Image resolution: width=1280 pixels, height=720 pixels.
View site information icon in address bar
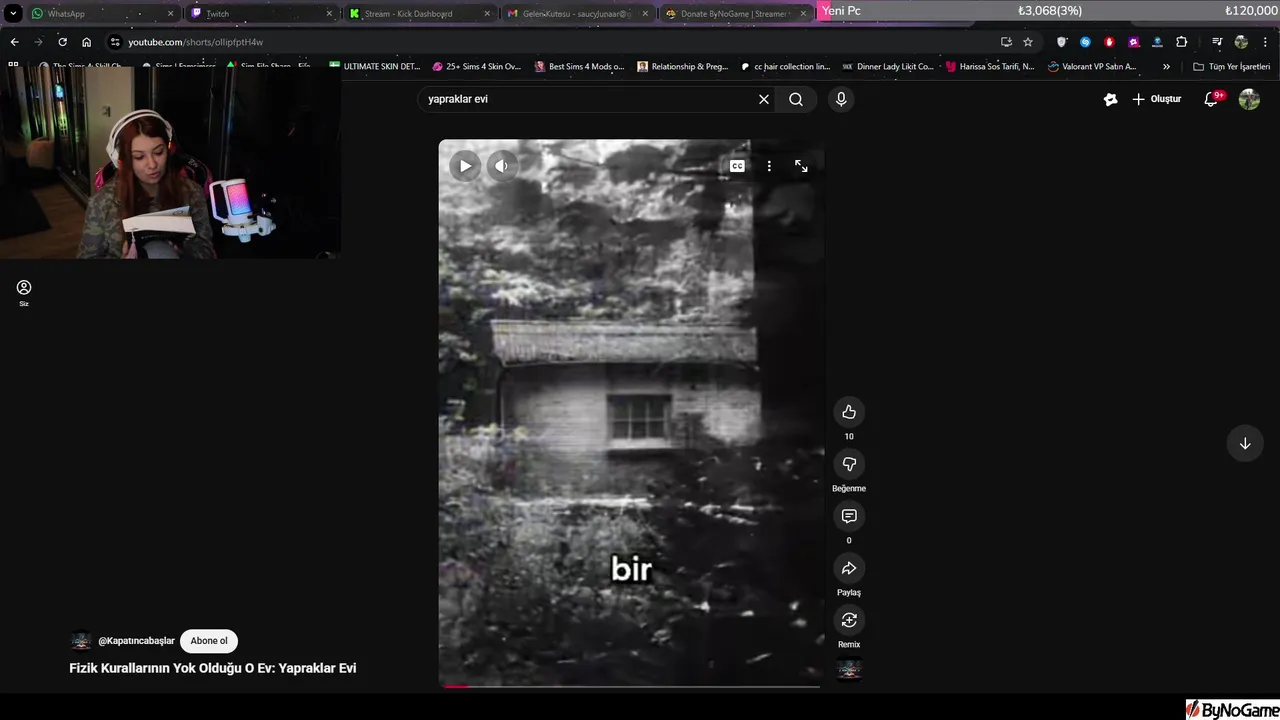tap(115, 42)
